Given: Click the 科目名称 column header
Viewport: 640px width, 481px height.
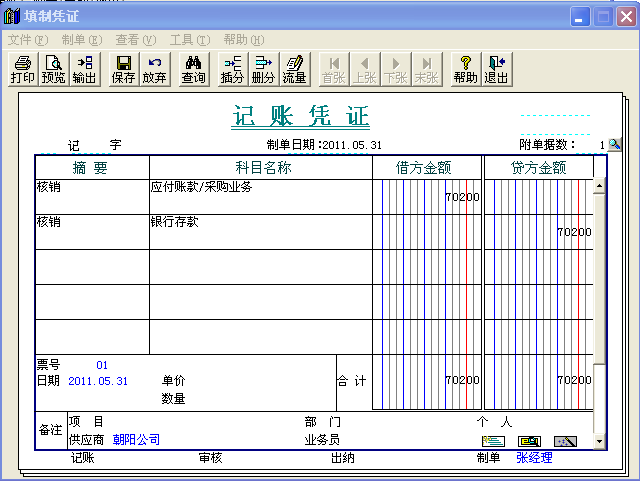Looking at the screenshot, I should 261,167.
